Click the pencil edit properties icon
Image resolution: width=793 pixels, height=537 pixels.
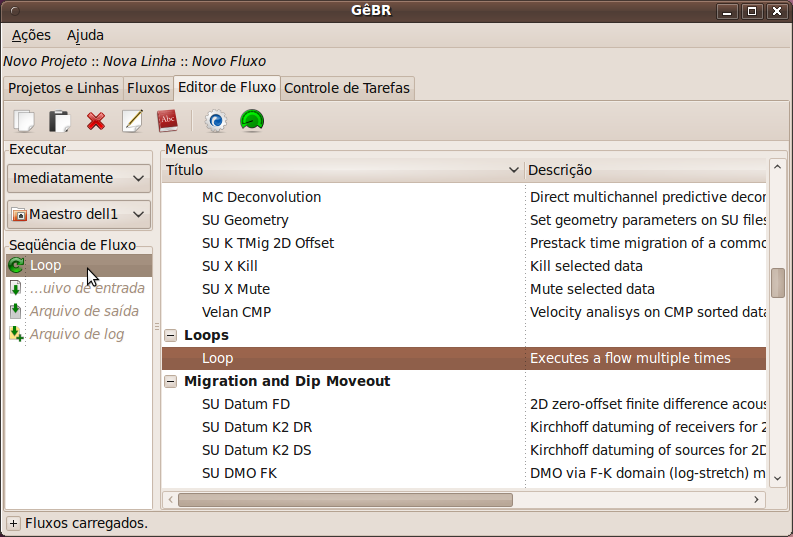132,121
